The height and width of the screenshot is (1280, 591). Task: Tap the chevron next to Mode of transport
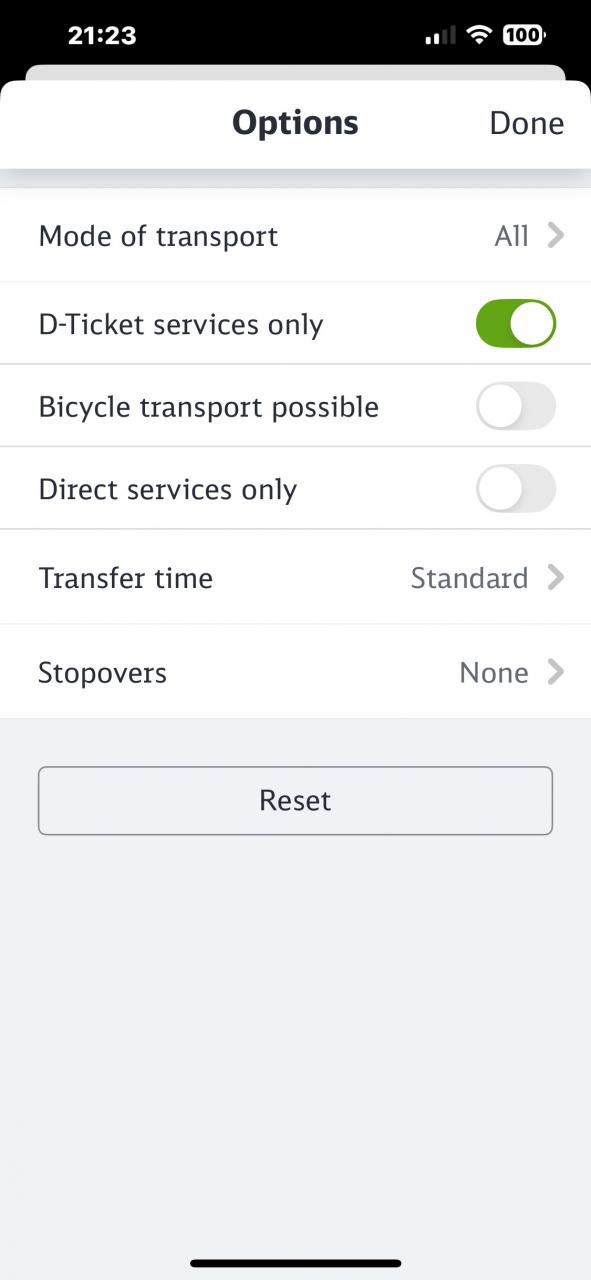(556, 236)
